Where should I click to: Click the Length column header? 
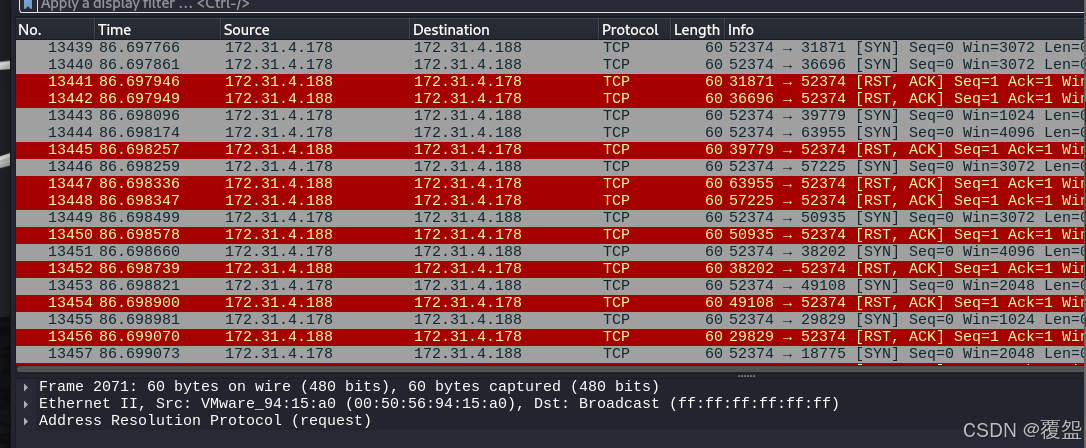click(696, 30)
